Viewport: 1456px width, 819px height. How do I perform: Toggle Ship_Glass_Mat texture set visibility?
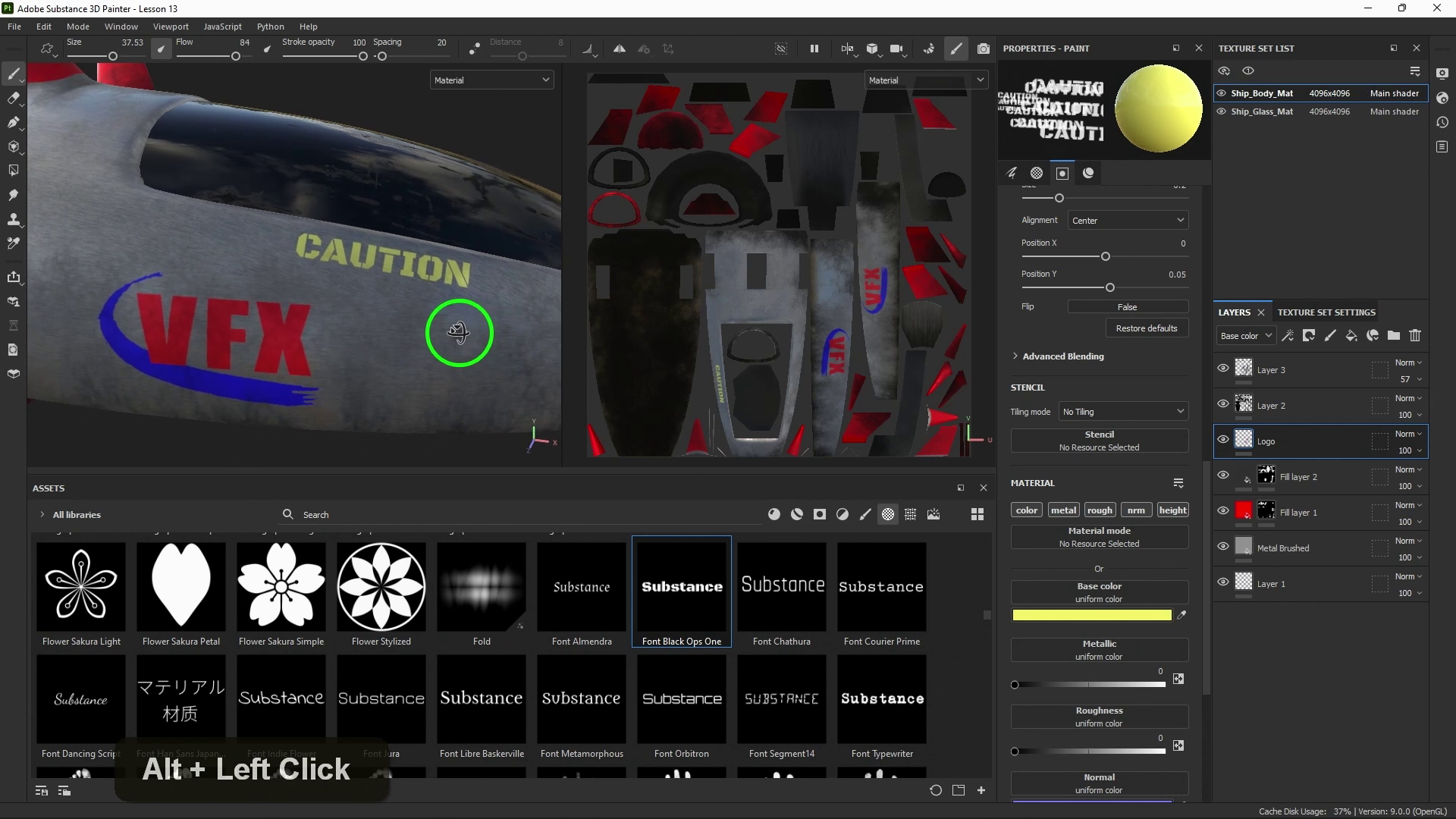1222,111
